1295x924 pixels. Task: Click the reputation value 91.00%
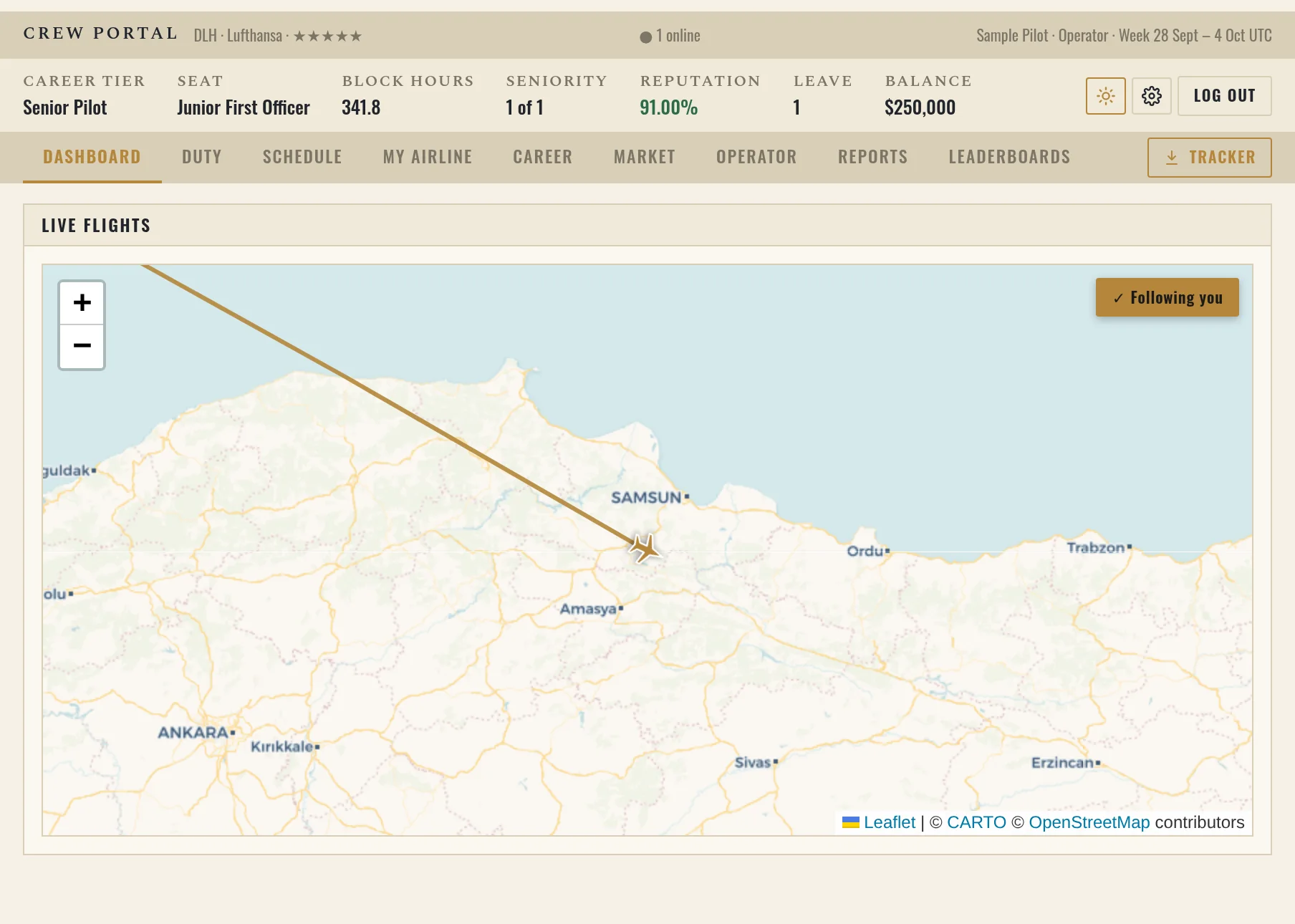pos(668,107)
